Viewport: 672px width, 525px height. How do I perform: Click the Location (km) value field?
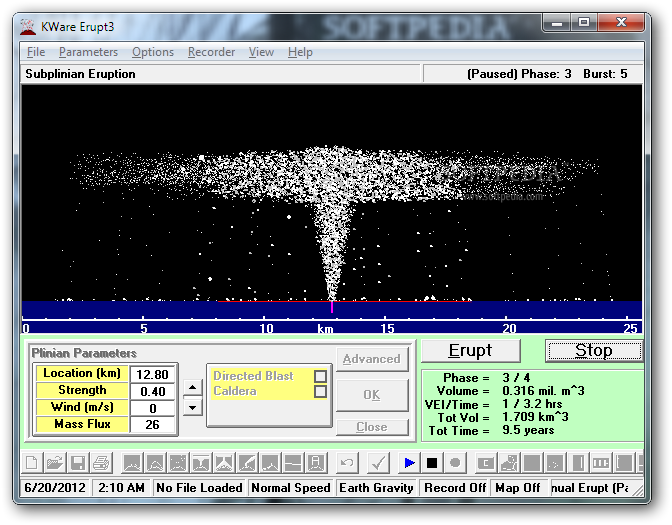(x=153, y=374)
